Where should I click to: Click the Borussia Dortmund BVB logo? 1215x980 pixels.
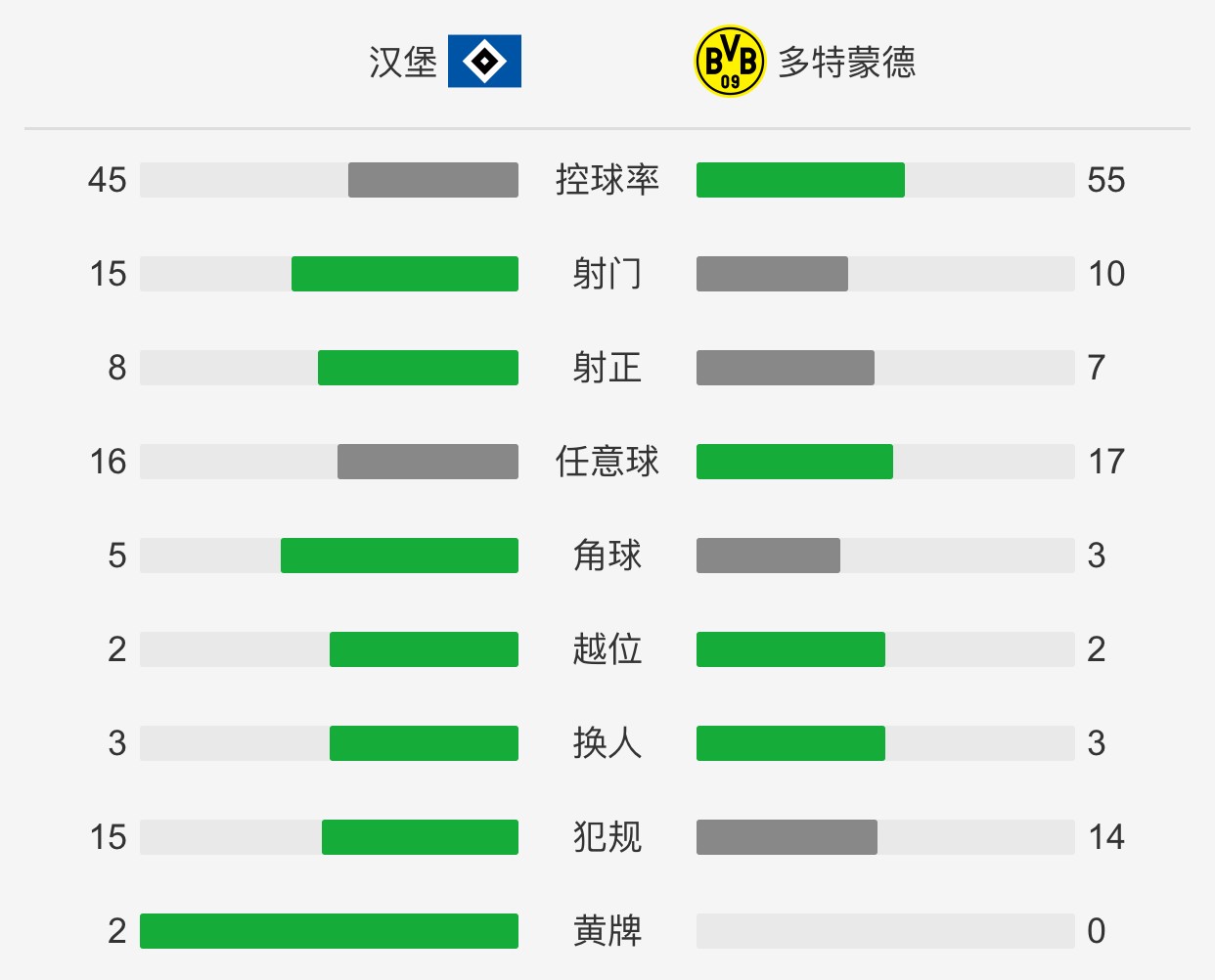pyautogui.click(x=730, y=62)
